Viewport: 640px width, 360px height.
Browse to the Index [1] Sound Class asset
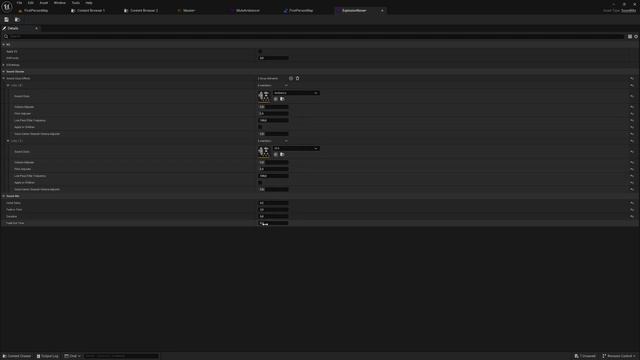click(282, 155)
